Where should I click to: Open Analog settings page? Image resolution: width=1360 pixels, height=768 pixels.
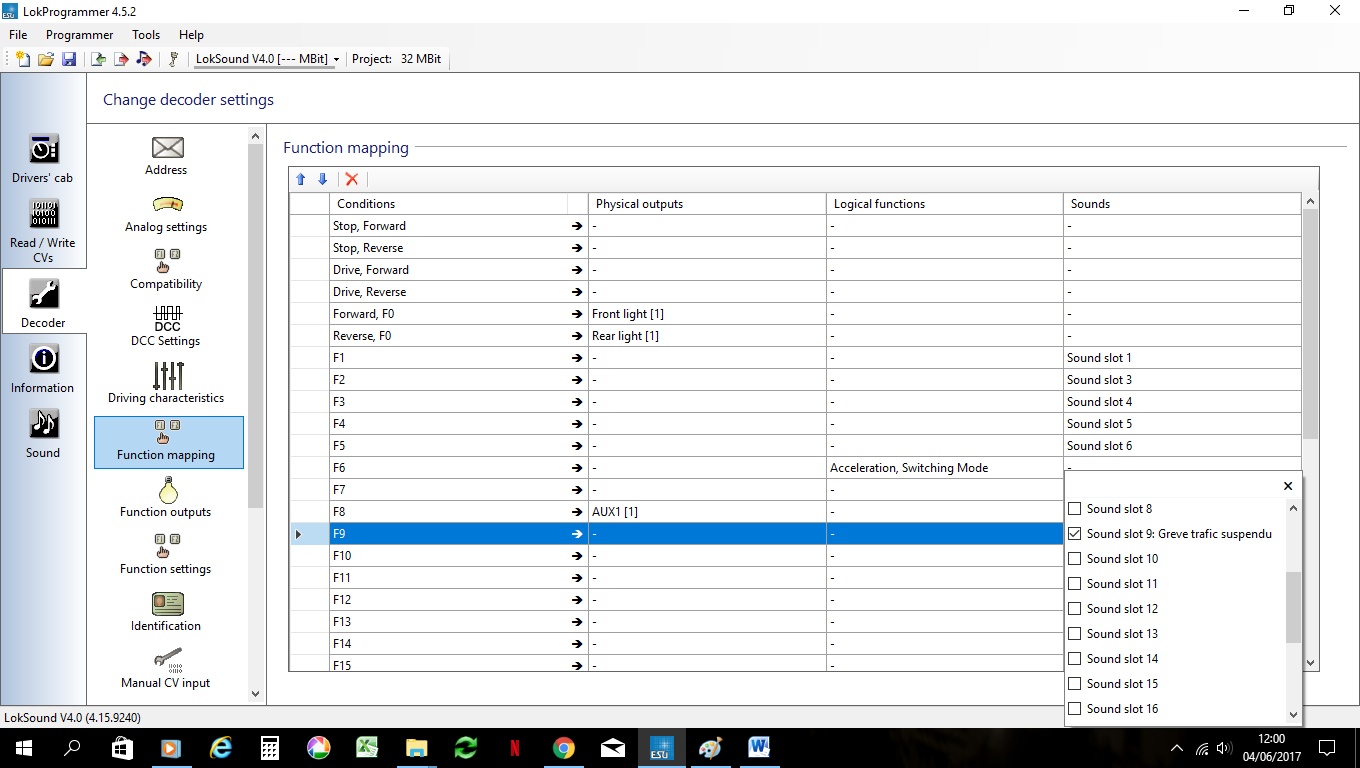point(166,214)
